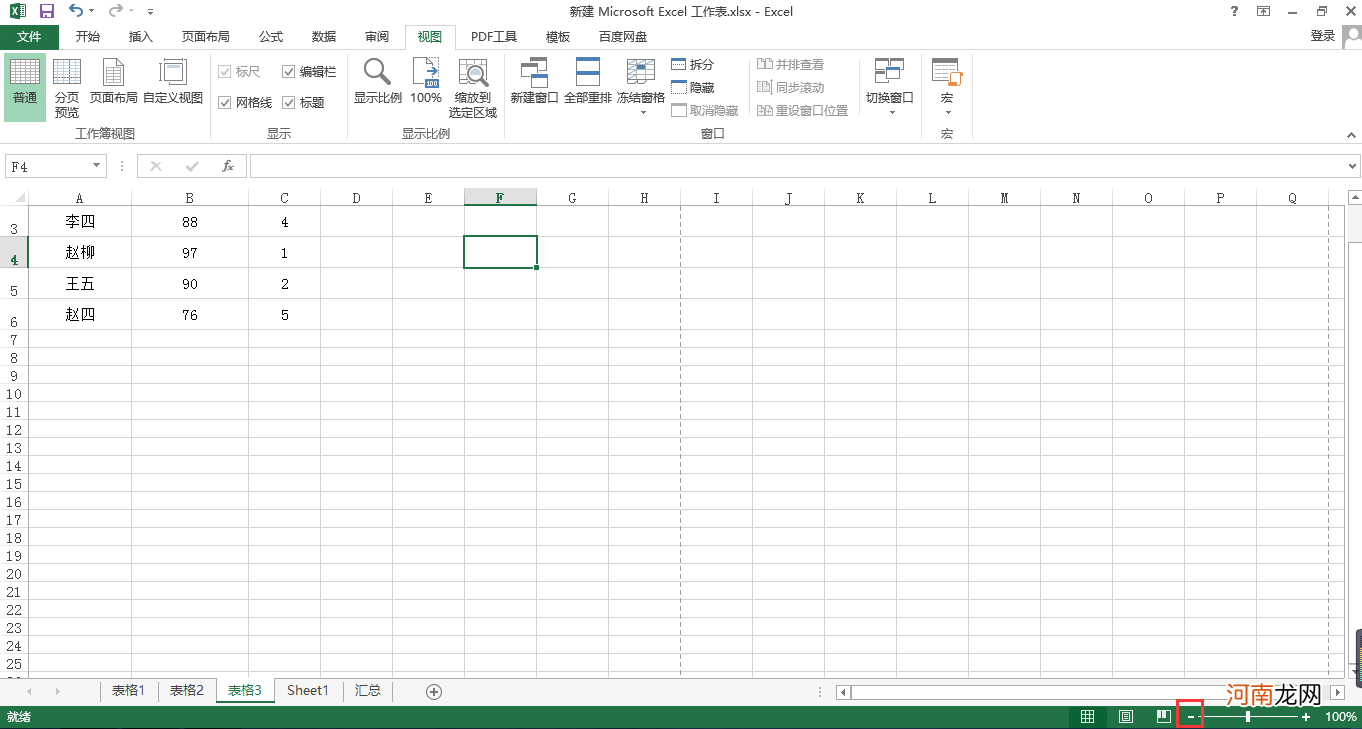The height and width of the screenshot is (729, 1362).
Task: Switch to the Home (开始) tab
Action: [x=87, y=37]
